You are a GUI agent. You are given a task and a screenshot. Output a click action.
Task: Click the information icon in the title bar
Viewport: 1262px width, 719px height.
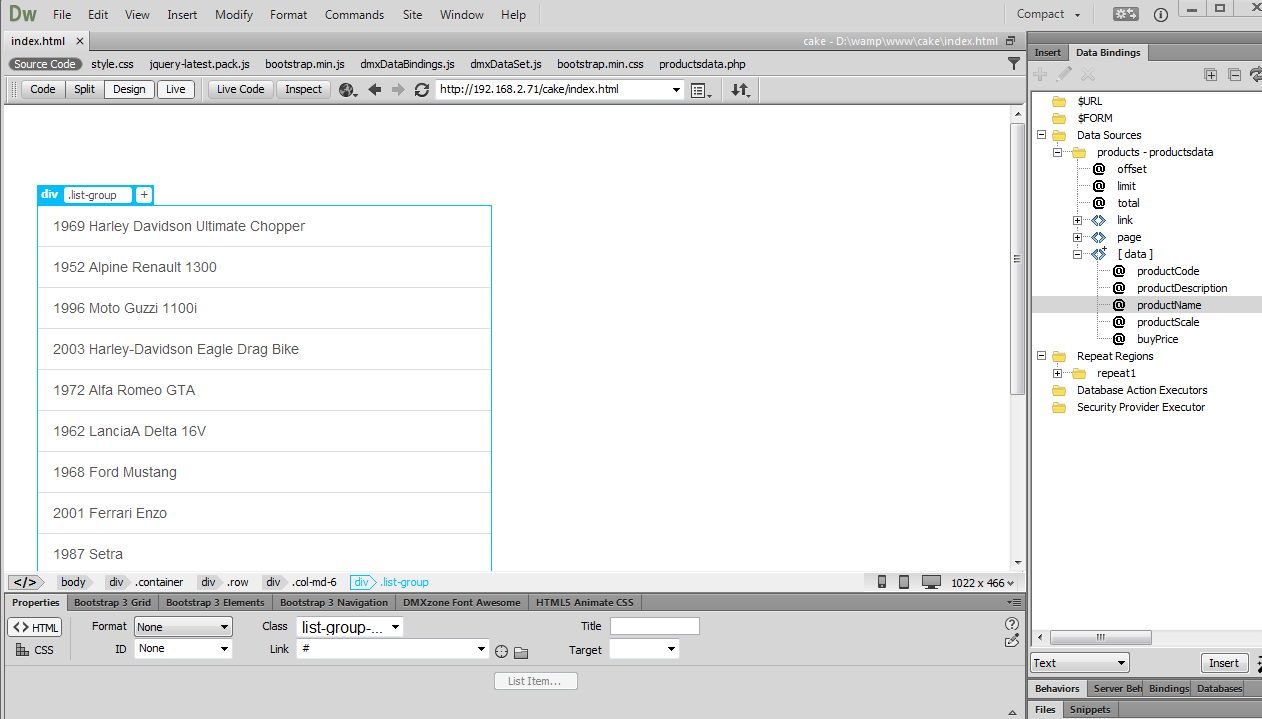(x=1161, y=14)
